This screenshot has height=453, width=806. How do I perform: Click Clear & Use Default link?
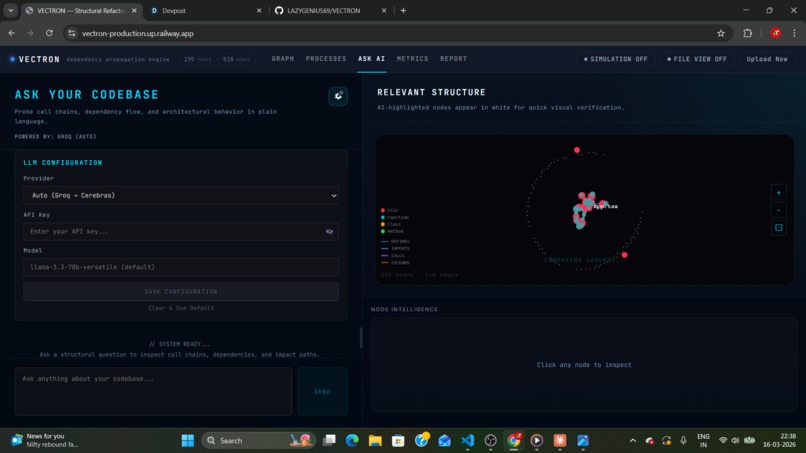point(181,308)
